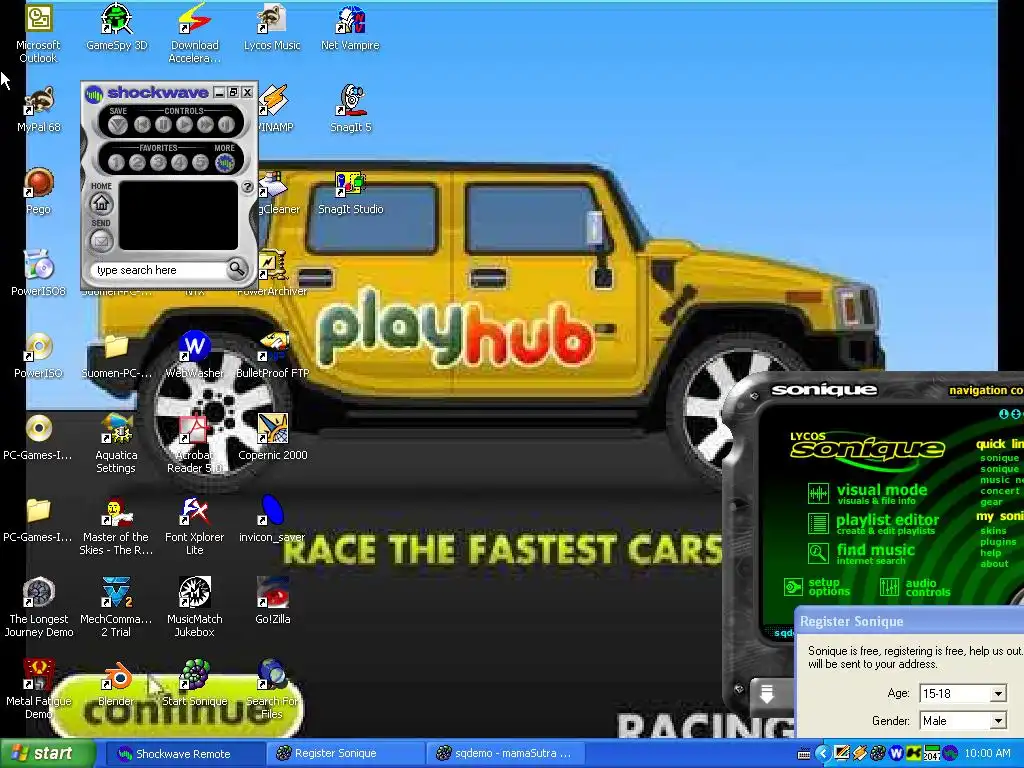Click the Sonique down-arrow drawer button
Image resolution: width=1024 pixels, height=768 pixels.
tap(767, 694)
